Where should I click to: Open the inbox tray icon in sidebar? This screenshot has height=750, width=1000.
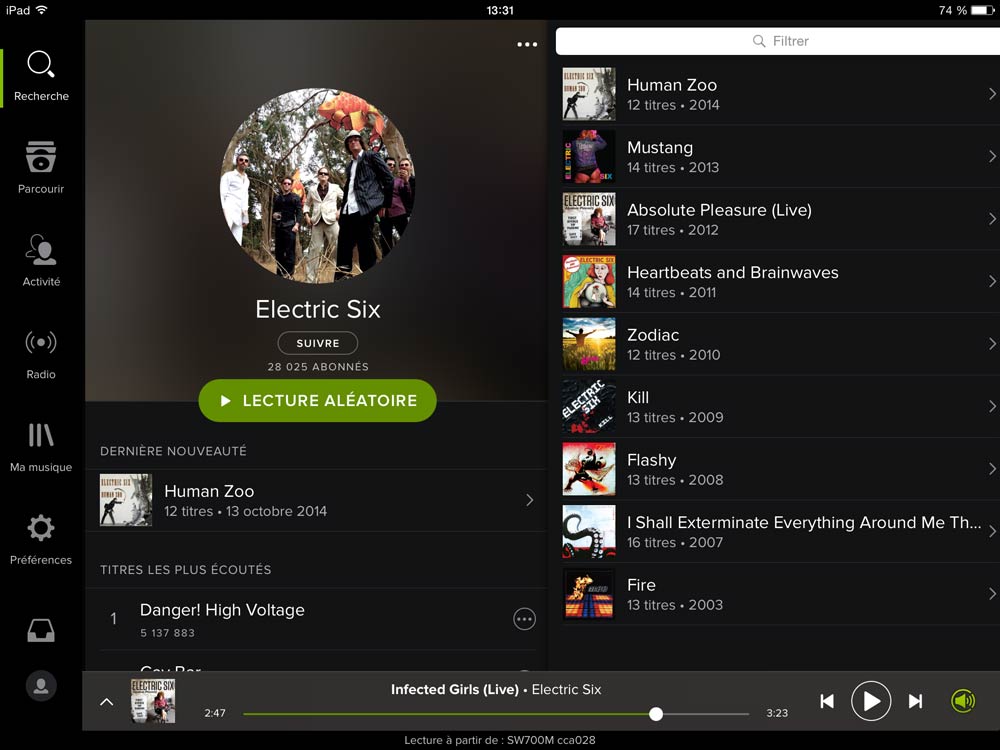click(x=41, y=630)
